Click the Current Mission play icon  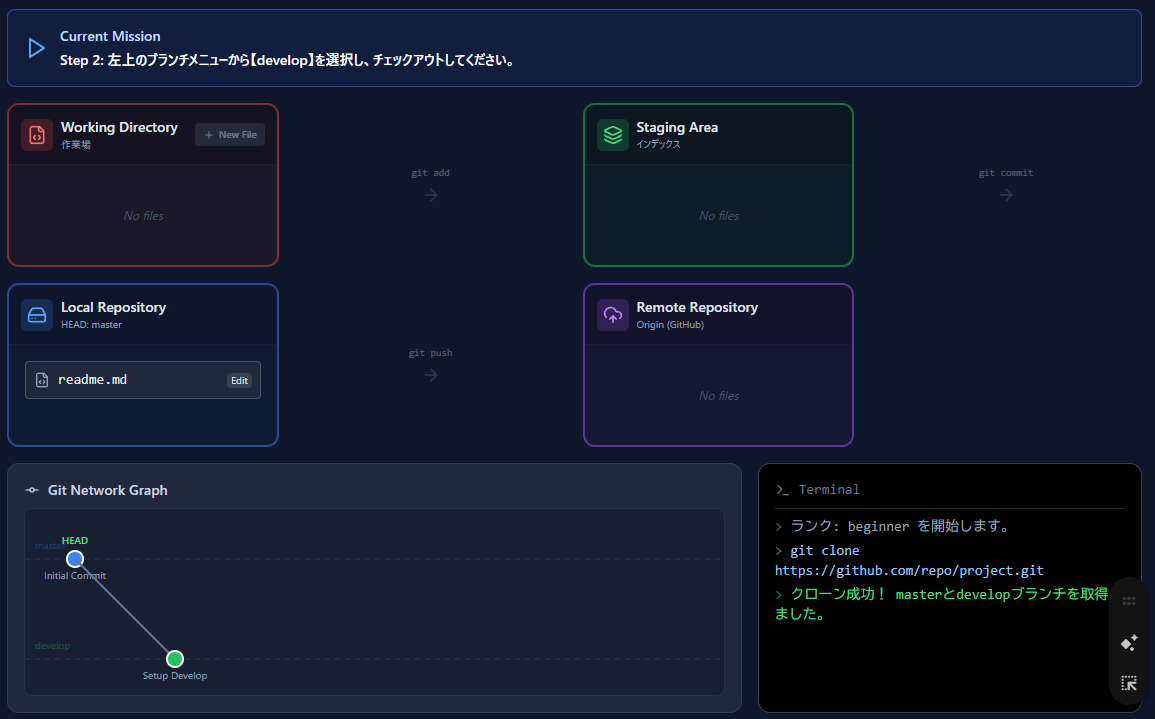point(37,48)
